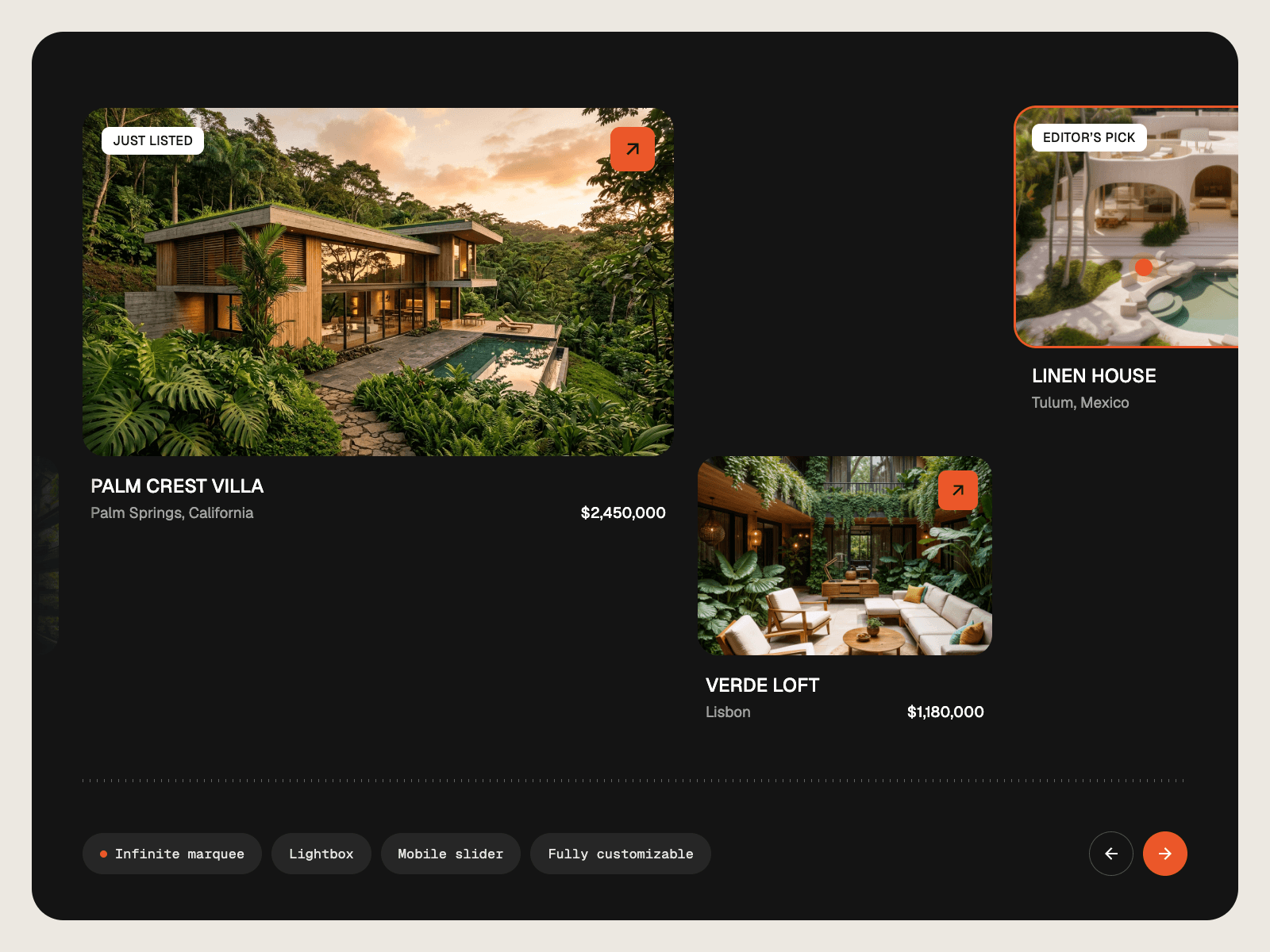Open Palm Crest Villa via orange arrow icon
The height and width of the screenshot is (952, 1270).
[x=633, y=149]
